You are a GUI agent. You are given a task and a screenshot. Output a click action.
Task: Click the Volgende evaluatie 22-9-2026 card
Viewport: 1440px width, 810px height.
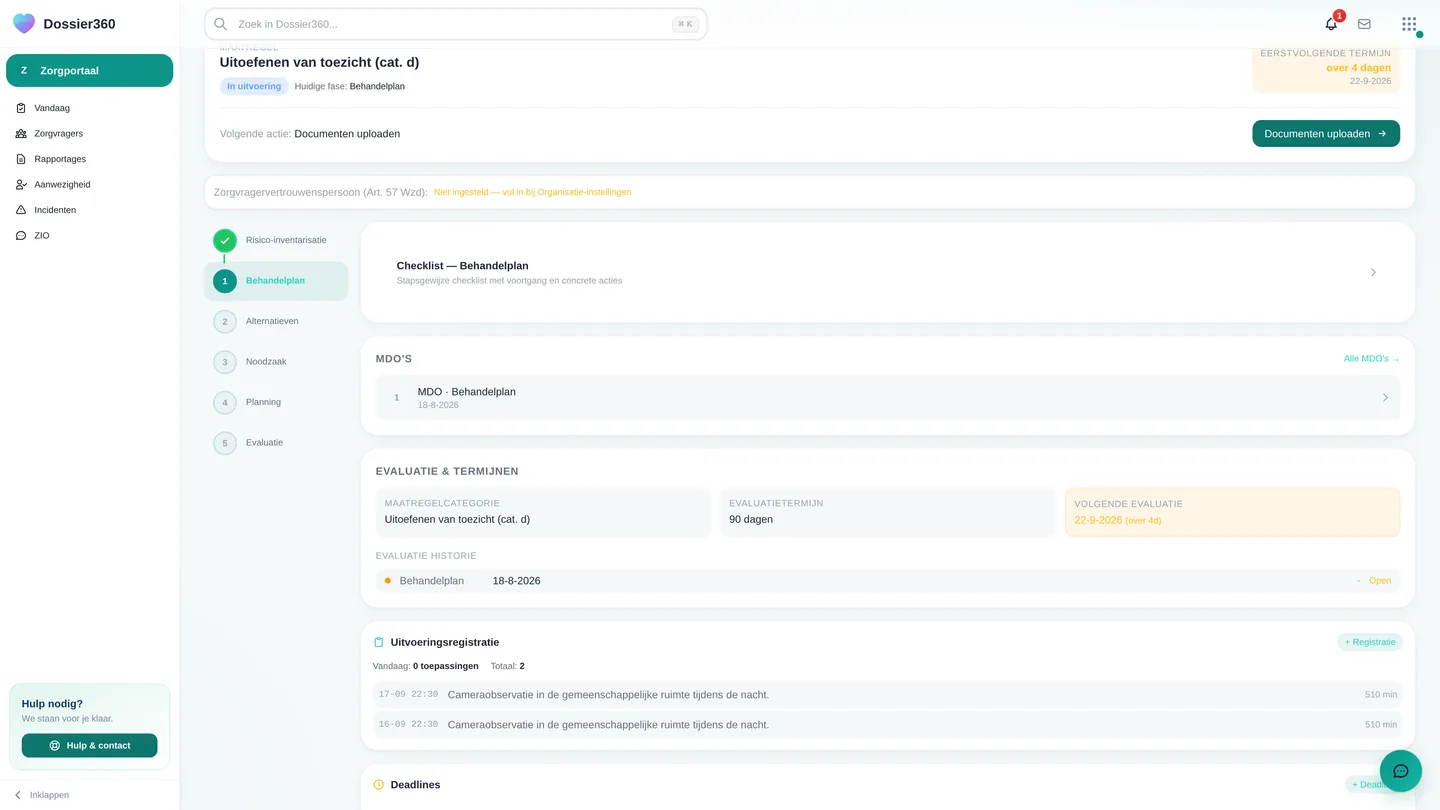click(1232, 512)
